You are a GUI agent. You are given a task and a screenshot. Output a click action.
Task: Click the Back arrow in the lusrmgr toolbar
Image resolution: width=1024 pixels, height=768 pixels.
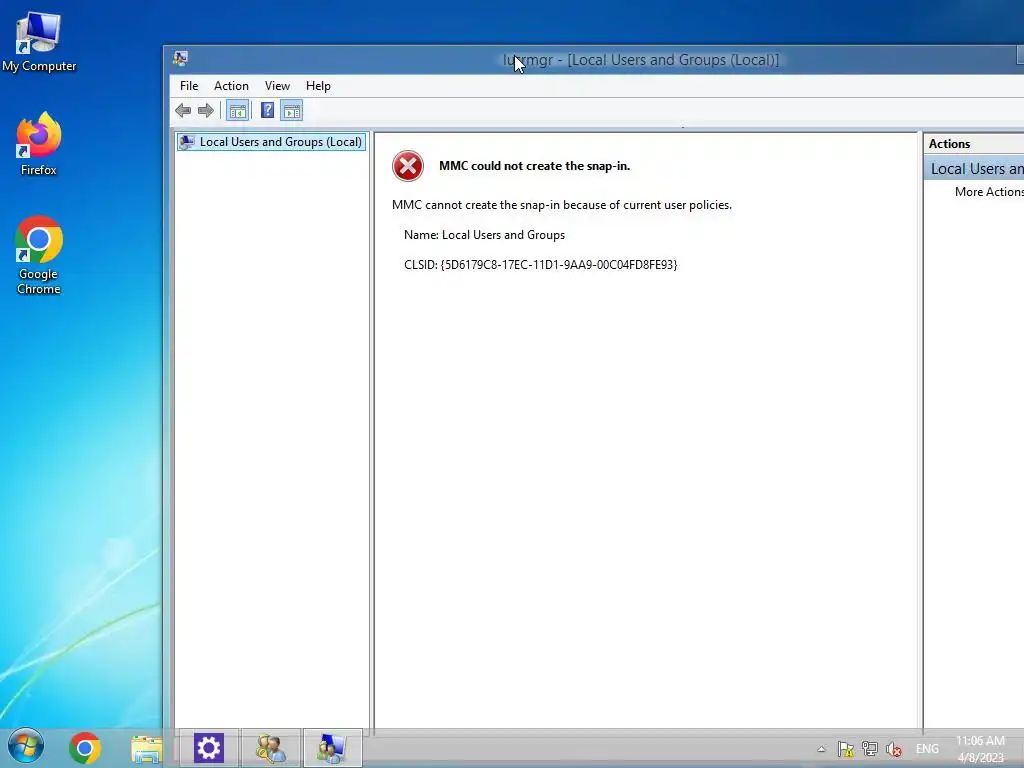pos(183,110)
